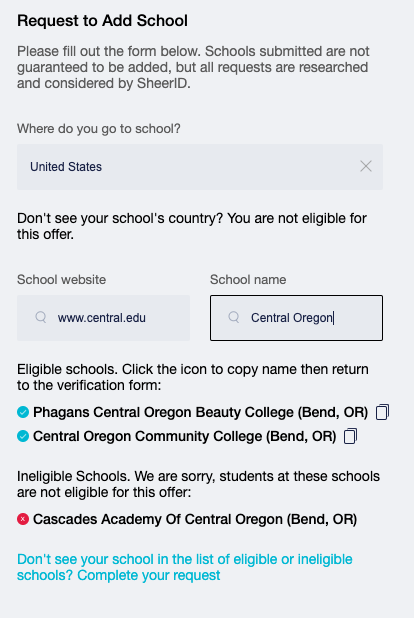Focus the School name field with Central Oregon
Image resolution: width=414 pixels, height=618 pixels.
tap(296, 318)
